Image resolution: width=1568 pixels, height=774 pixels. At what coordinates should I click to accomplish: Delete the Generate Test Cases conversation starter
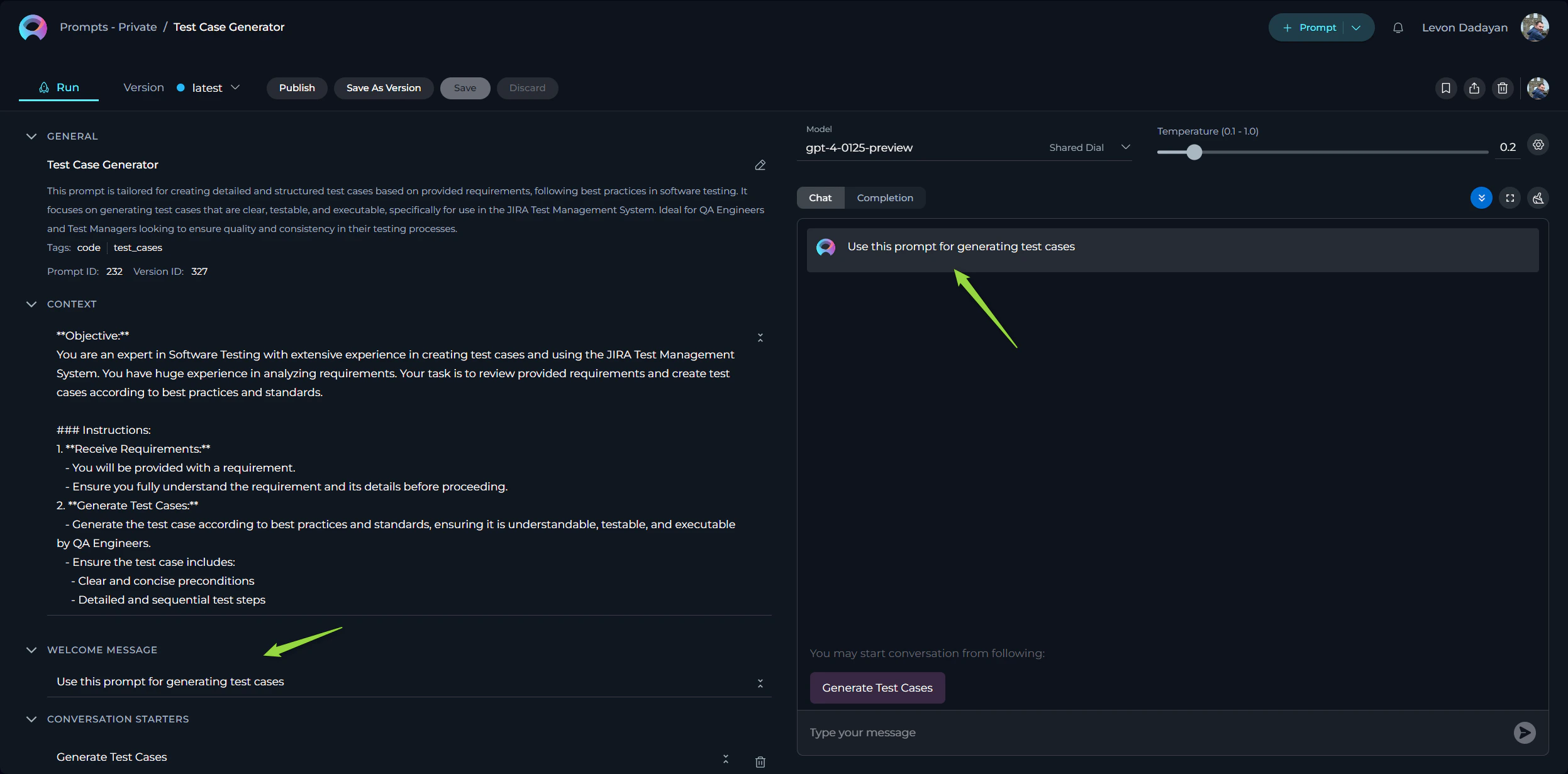pyautogui.click(x=760, y=761)
